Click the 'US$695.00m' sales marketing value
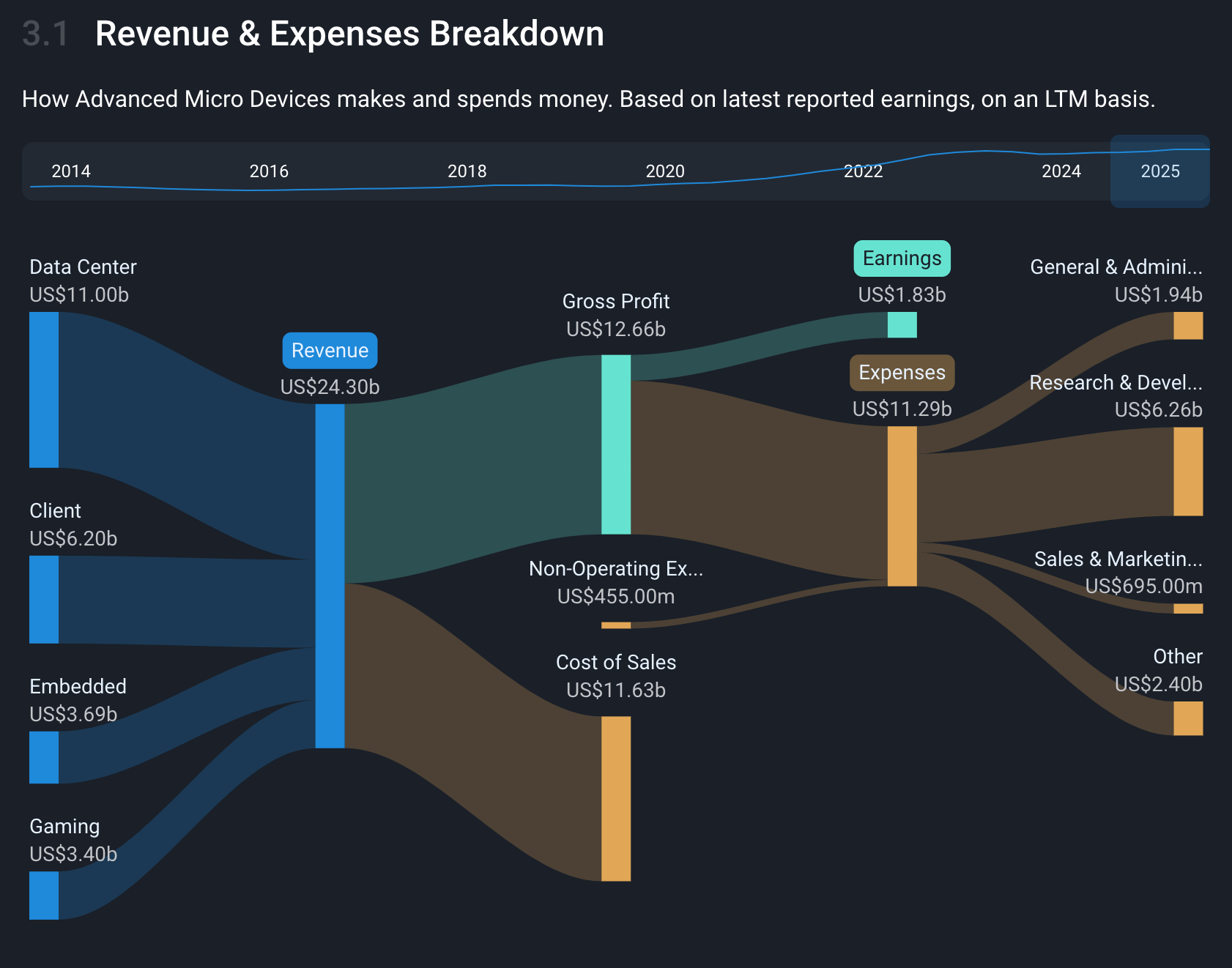The width and height of the screenshot is (1232, 968). [1144, 587]
